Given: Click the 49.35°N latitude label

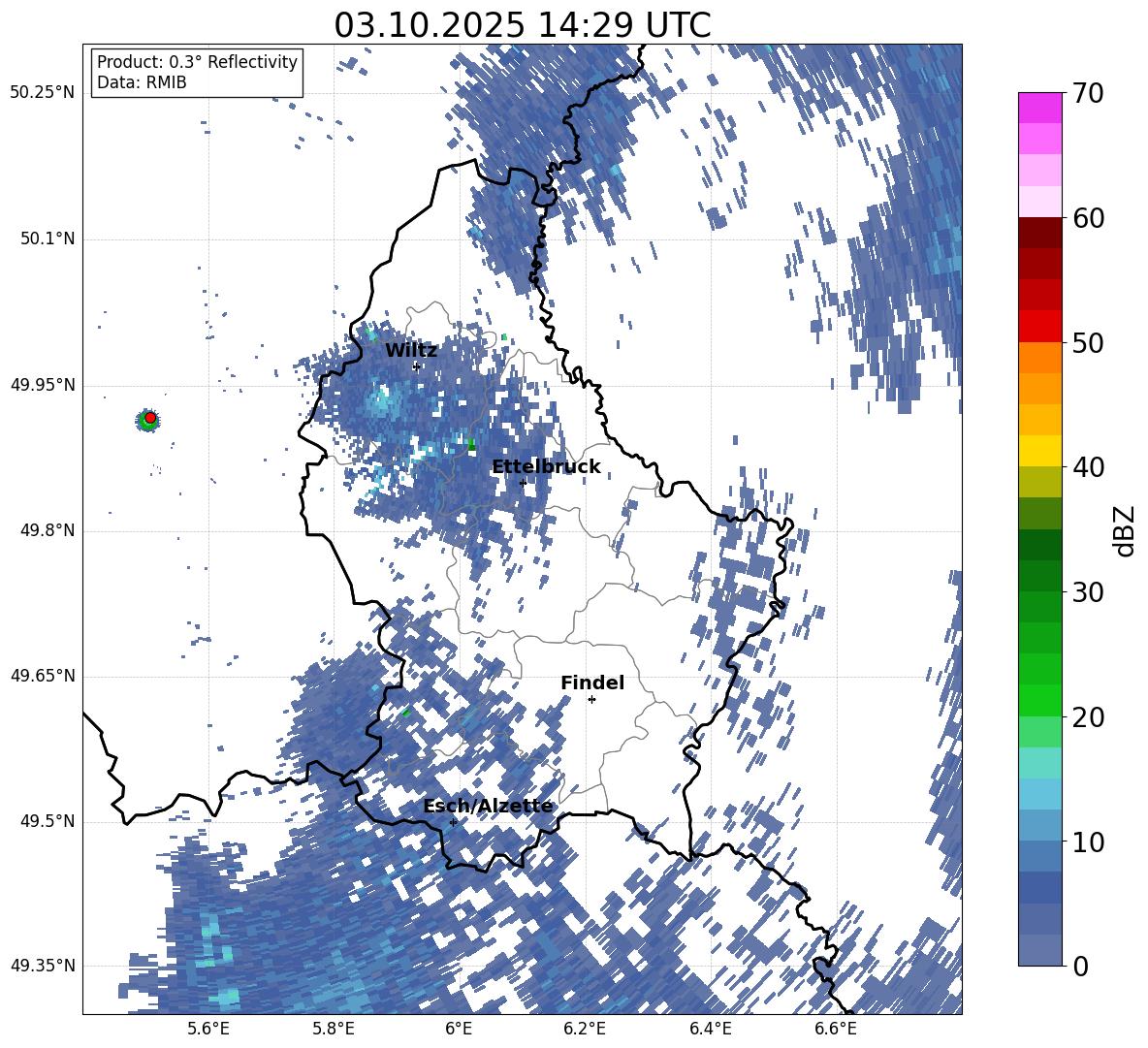Looking at the screenshot, I should point(43,966).
